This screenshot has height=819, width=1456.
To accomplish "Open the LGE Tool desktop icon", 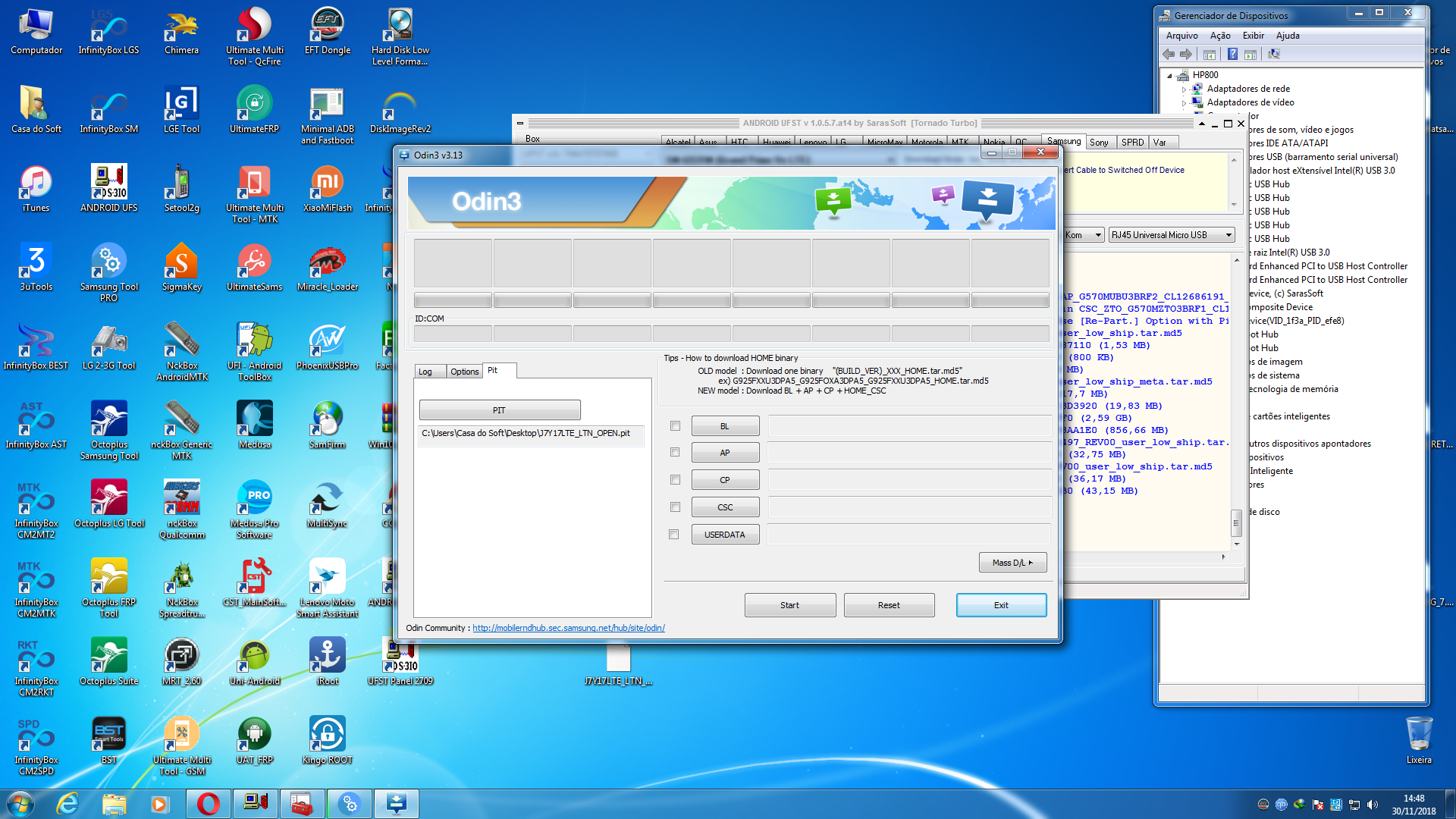I will click(182, 111).
